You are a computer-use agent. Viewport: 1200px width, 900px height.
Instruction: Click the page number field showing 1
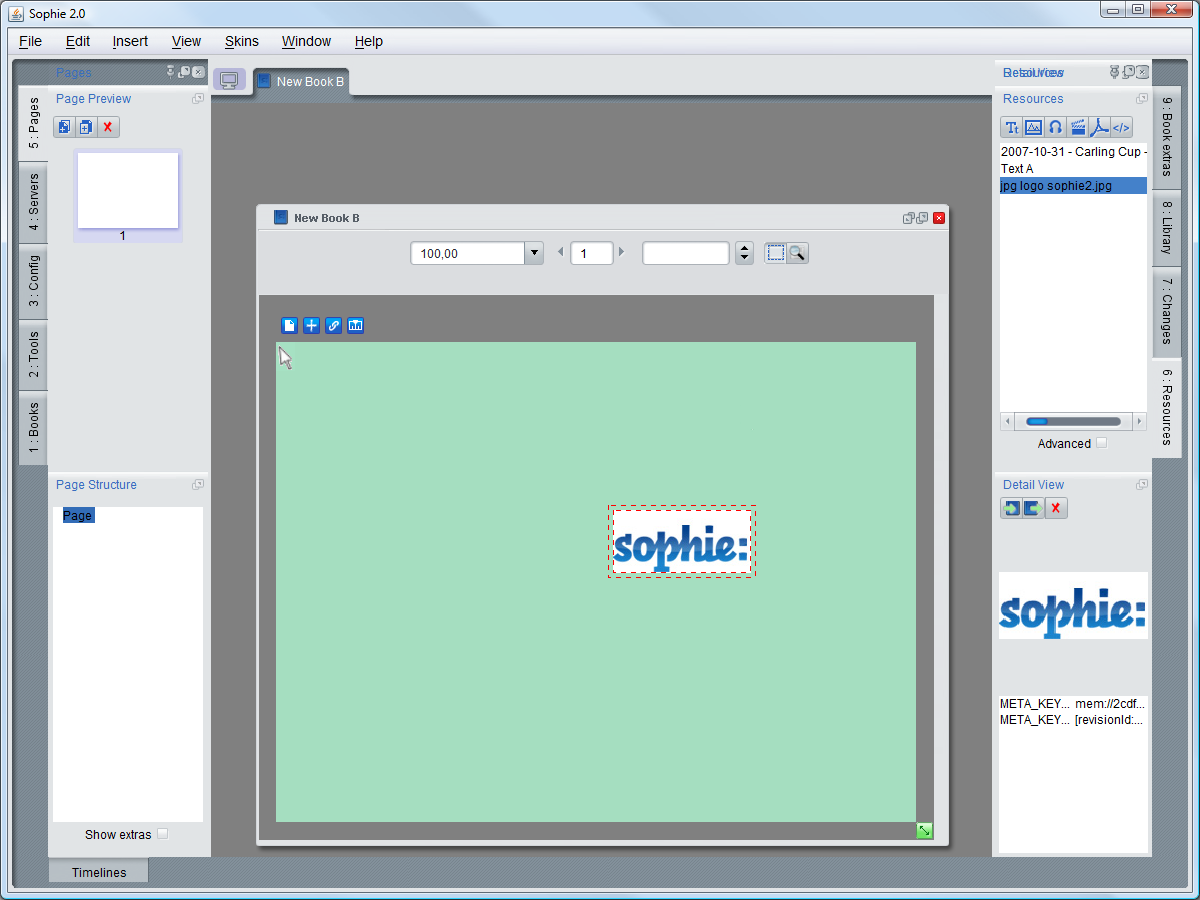pyautogui.click(x=591, y=254)
